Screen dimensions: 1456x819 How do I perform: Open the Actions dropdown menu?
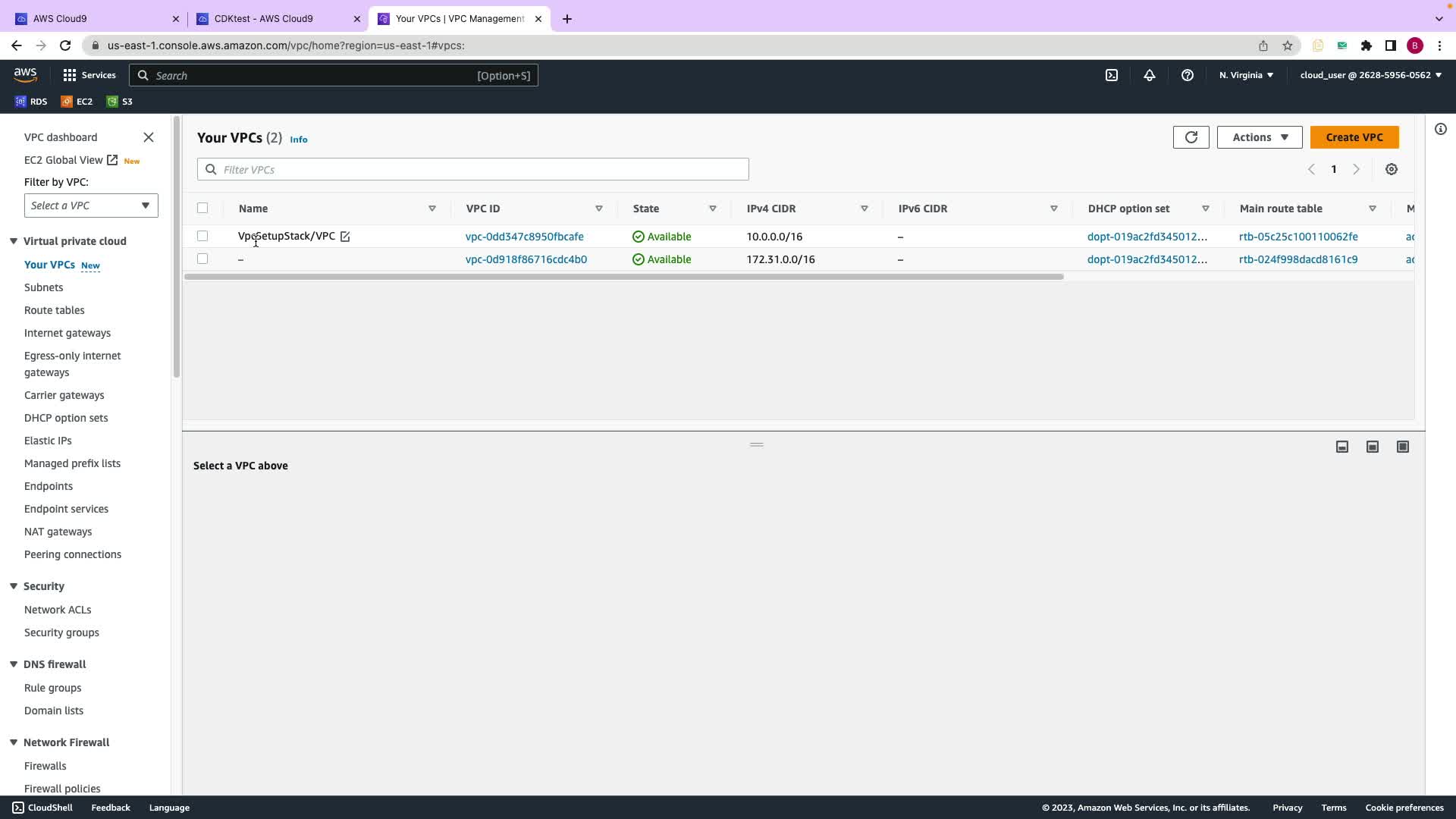pos(1259,137)
